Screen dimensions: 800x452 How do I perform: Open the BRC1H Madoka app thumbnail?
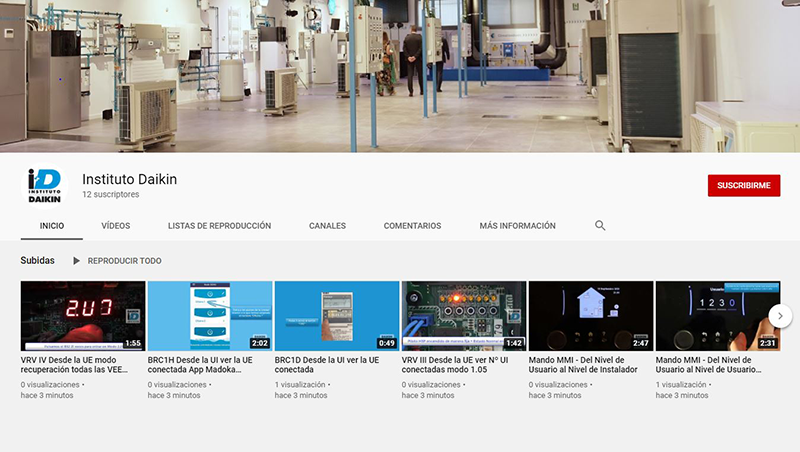point(210,316)
